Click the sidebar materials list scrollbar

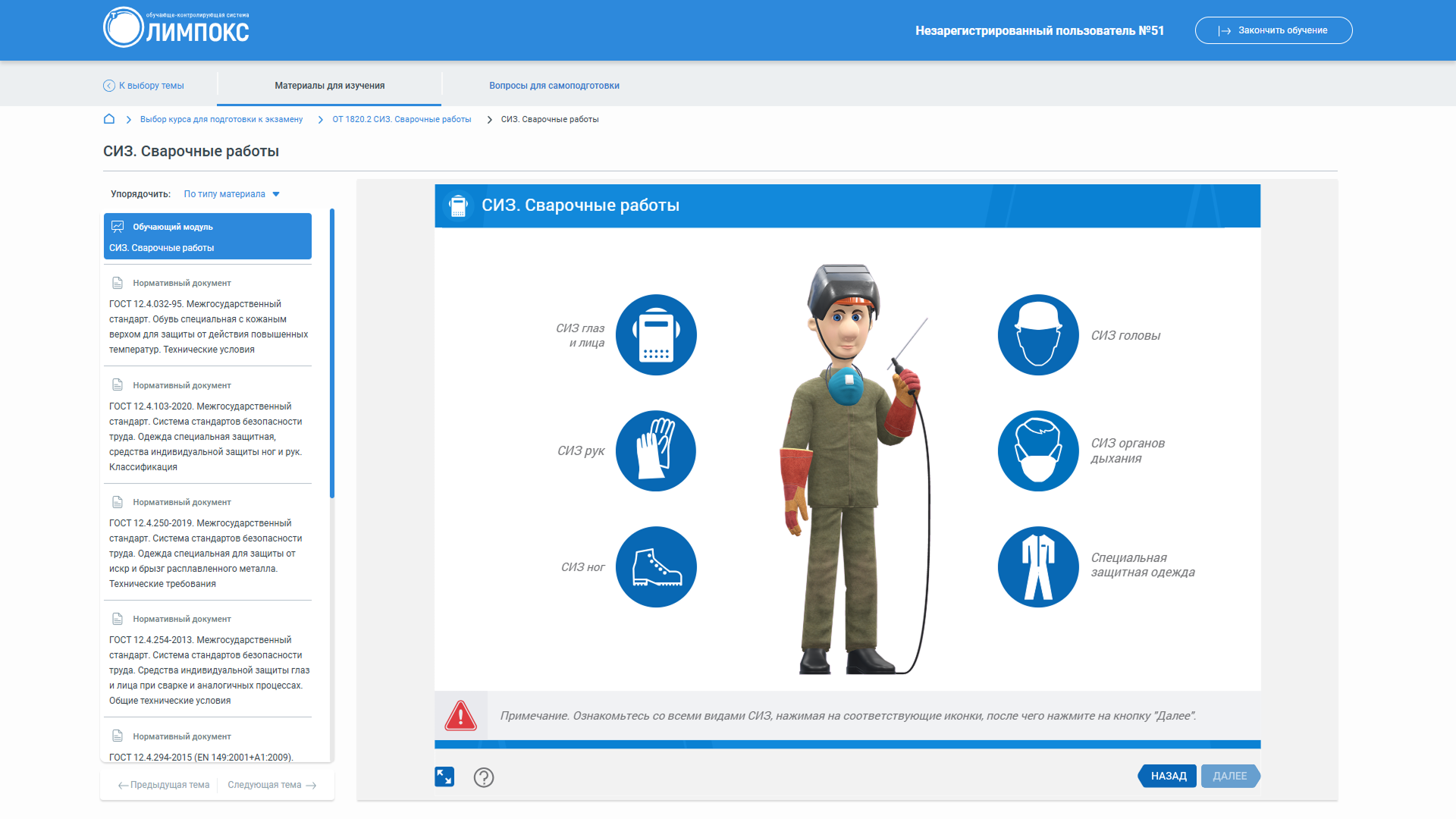point(332,353)
